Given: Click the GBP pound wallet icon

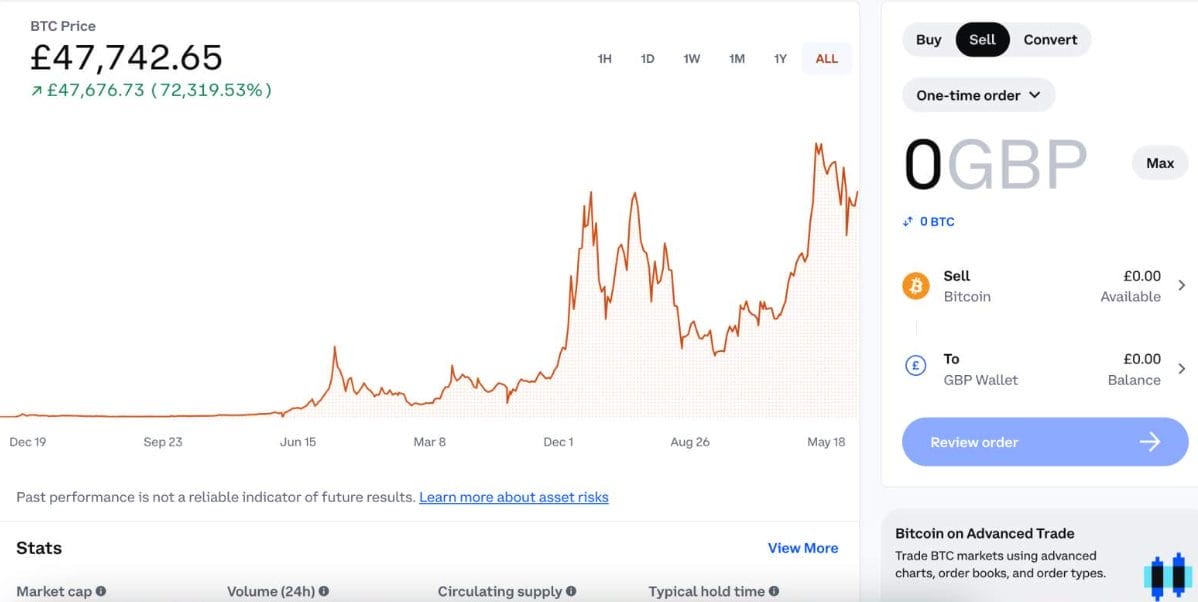Looking at the screenshot, I should 915,366.
